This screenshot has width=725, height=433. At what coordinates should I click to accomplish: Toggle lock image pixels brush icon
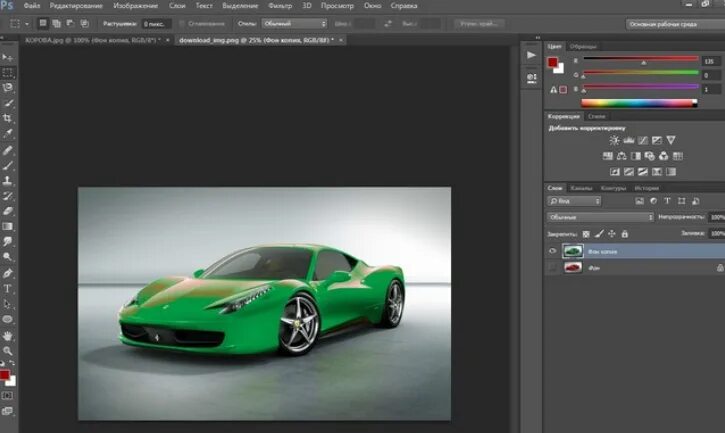point(599,234)
